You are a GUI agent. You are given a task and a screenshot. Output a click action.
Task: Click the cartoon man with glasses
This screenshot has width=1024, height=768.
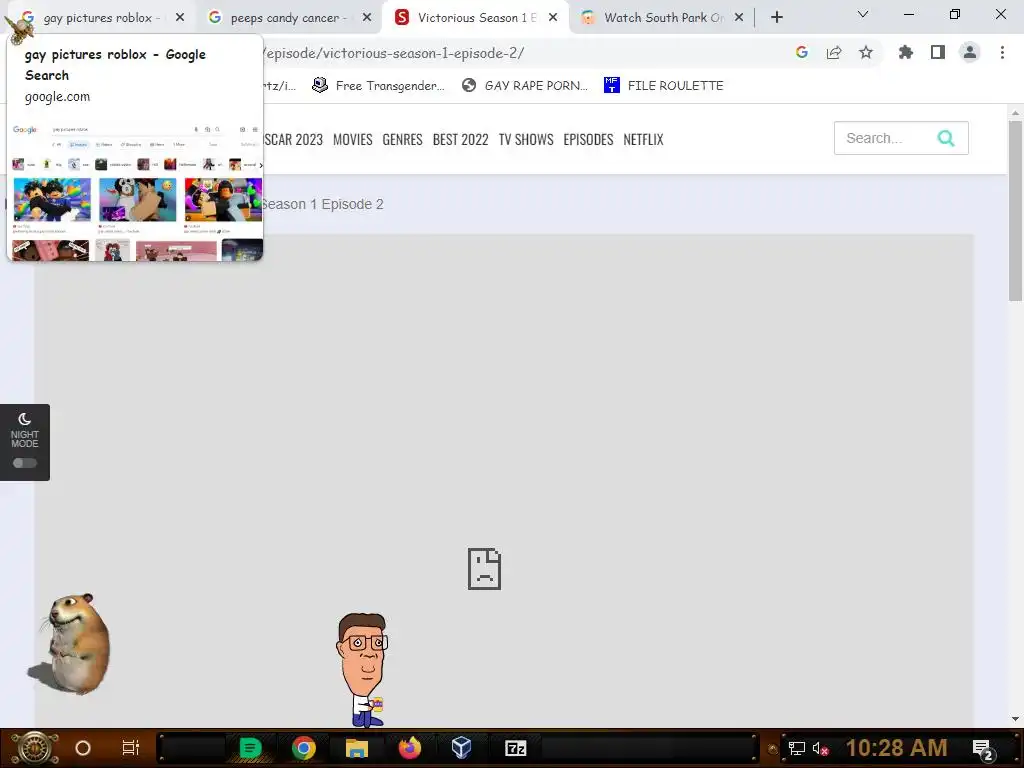pyautogui.click(x=363, y=670)
